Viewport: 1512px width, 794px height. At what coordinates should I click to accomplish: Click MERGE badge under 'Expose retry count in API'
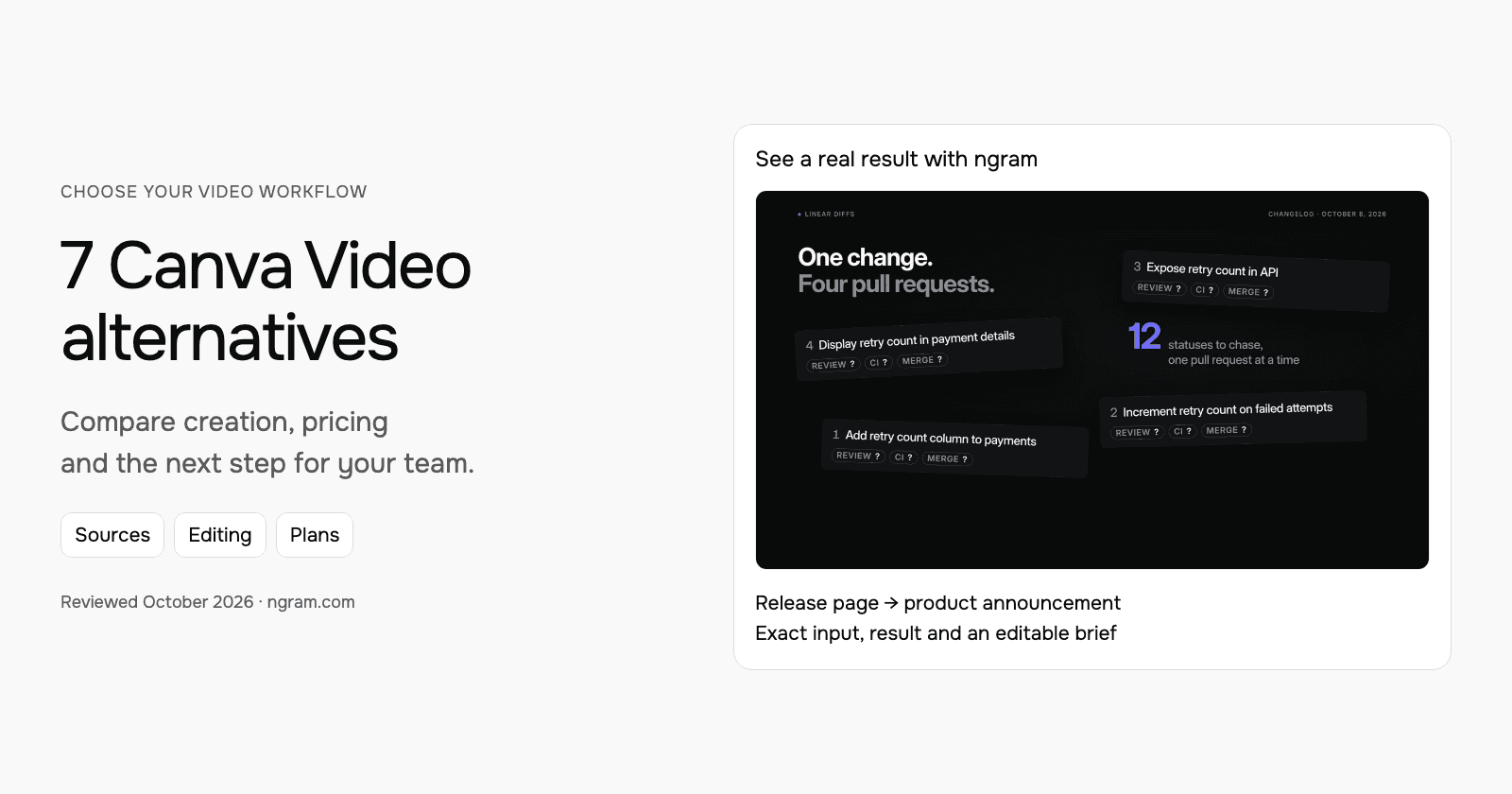coord(1248,292)
